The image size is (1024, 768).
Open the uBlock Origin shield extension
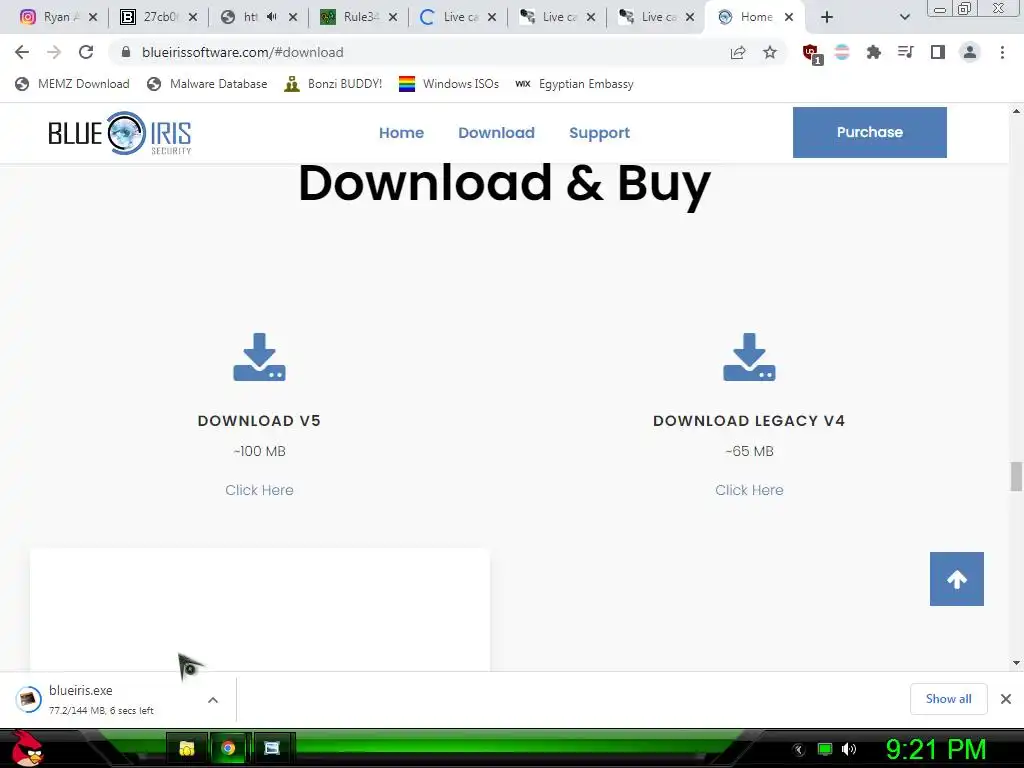[812, 54]
